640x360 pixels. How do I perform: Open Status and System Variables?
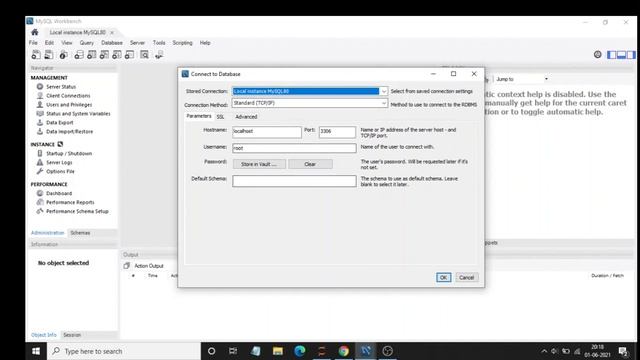coord(78,113)
